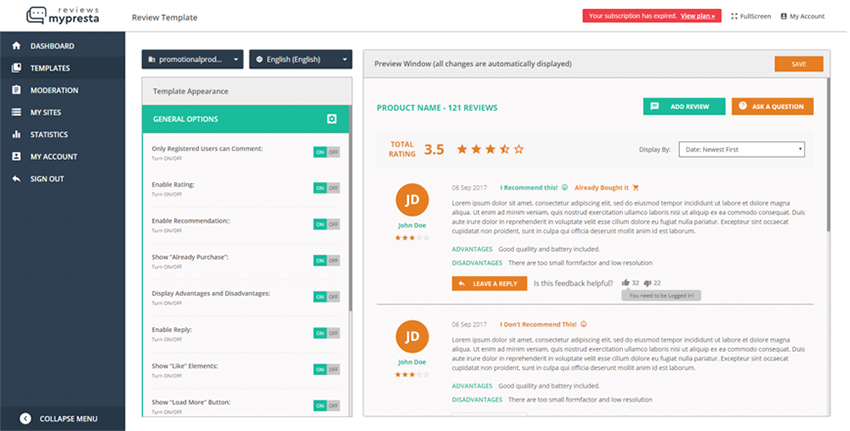Click the first review's John Doe name
This screenshot has height=431, width=850.
click(412, 226)
